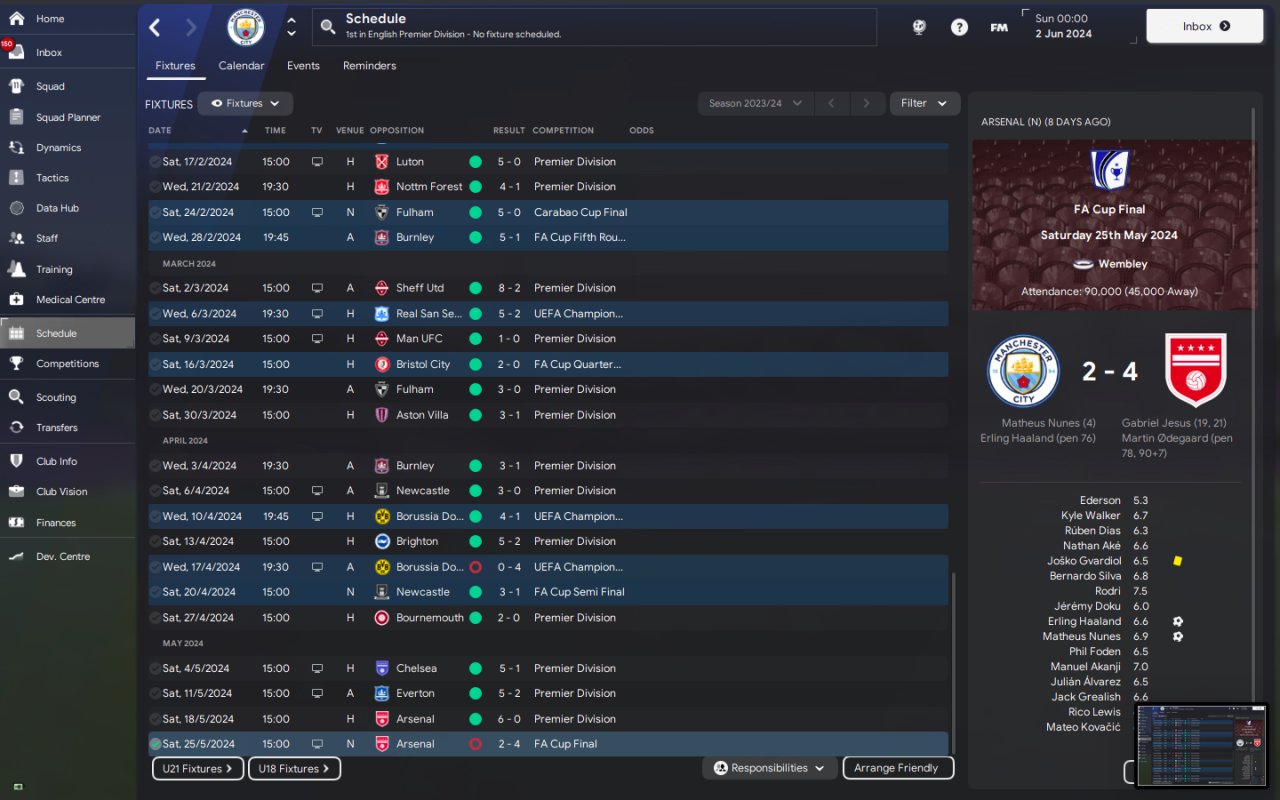Click the Arrange Friendly button

coord(898,768)
